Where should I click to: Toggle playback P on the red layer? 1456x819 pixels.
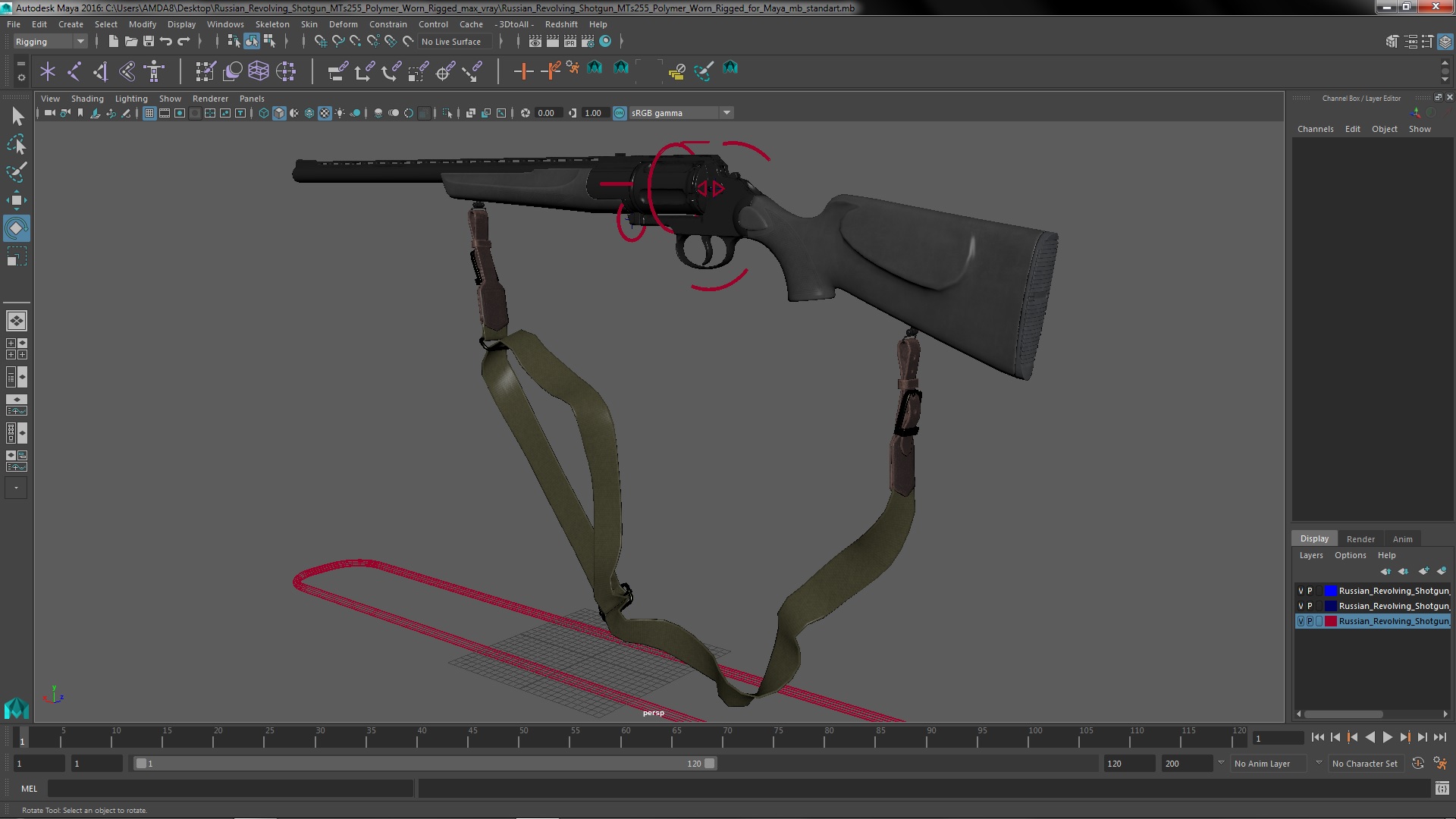1310,621
